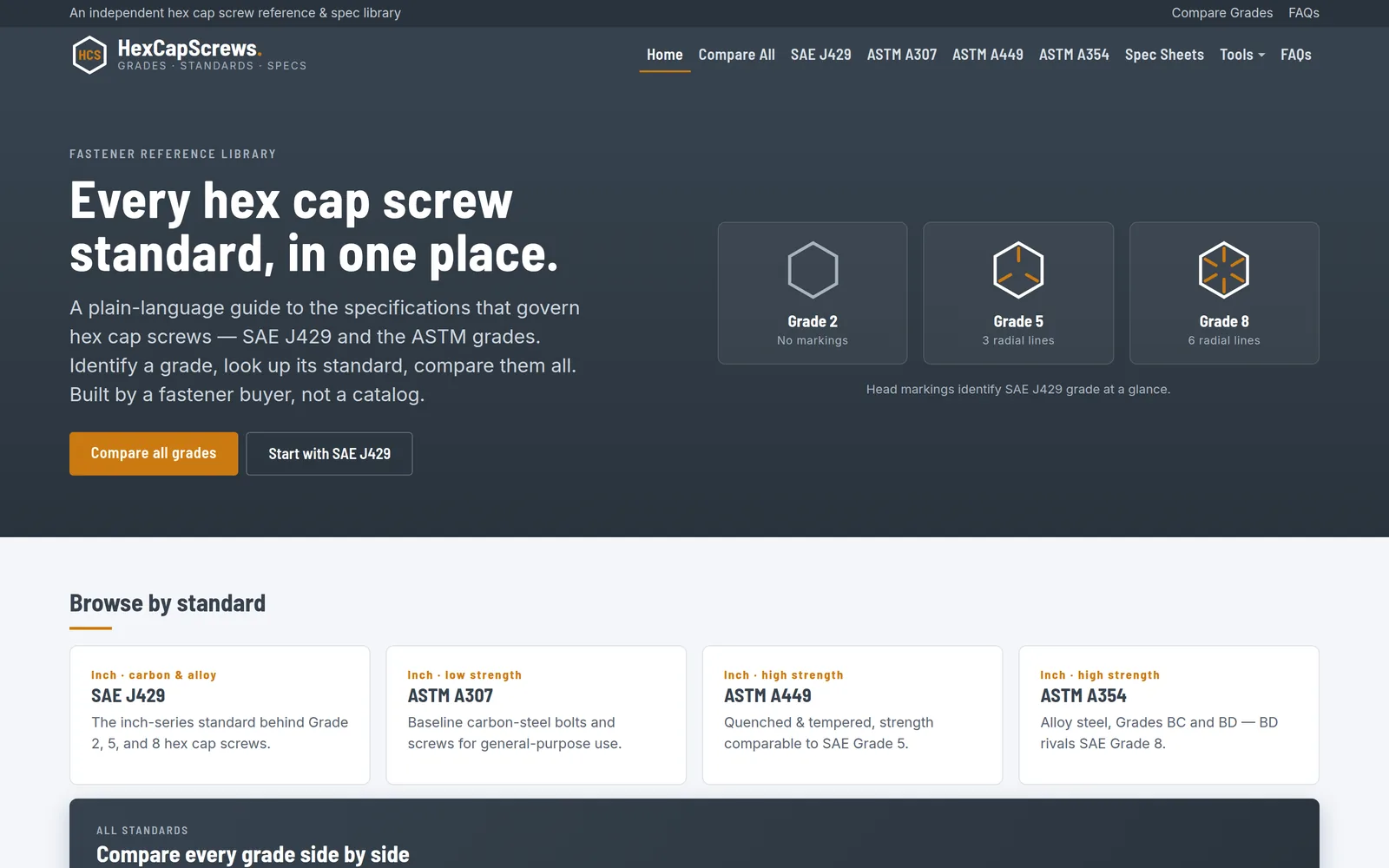Click the HCS hexagon logo icon
The width and height of the screenshot is (1389, 868).
[89, 55]
